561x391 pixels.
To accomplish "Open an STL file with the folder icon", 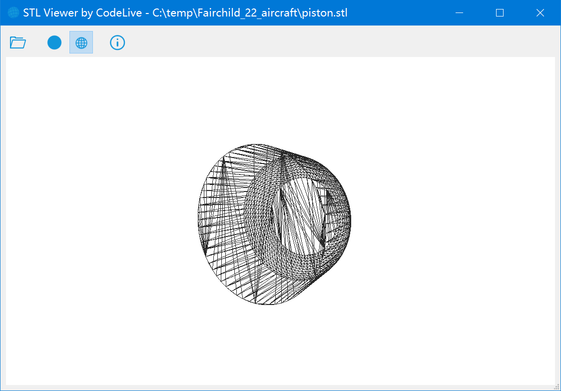I will click(x=18, y=43).
